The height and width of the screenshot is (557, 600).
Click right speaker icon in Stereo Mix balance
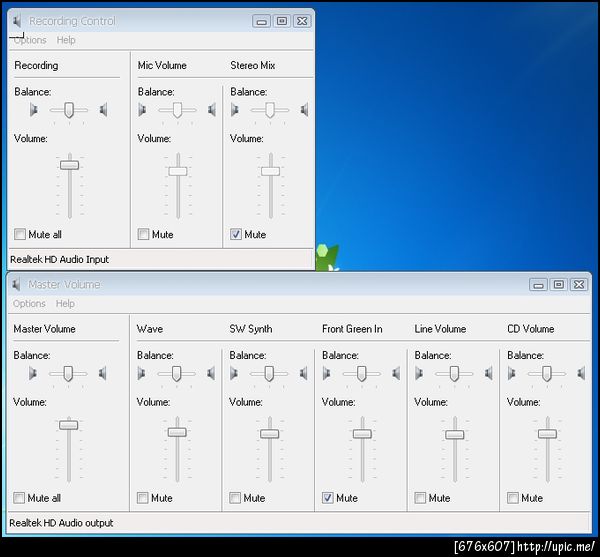click(304, 110)
